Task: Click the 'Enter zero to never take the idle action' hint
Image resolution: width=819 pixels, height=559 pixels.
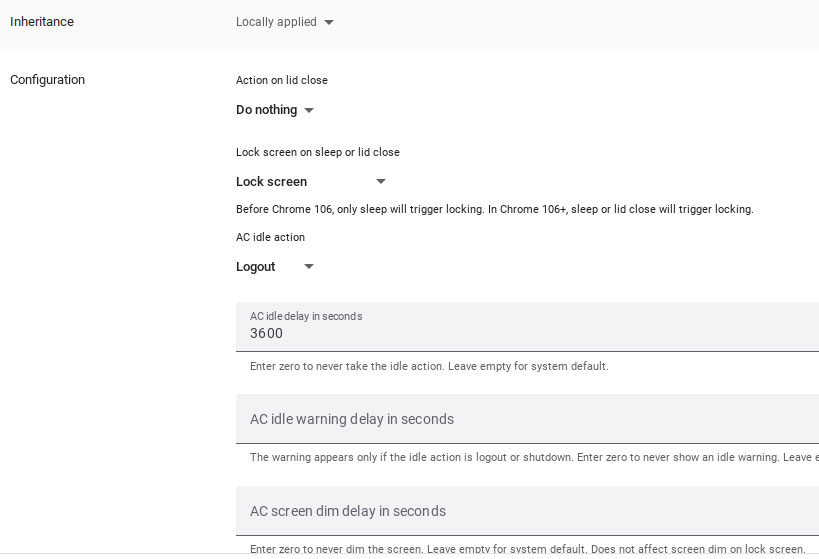Action: tap(429, 366)
